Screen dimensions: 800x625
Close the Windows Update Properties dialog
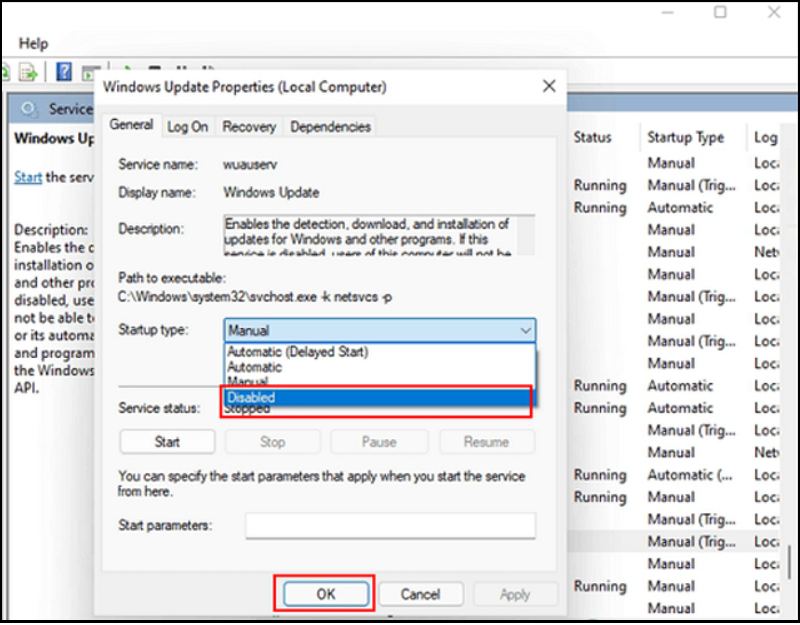pyautogui.click(x=548, y=87)
